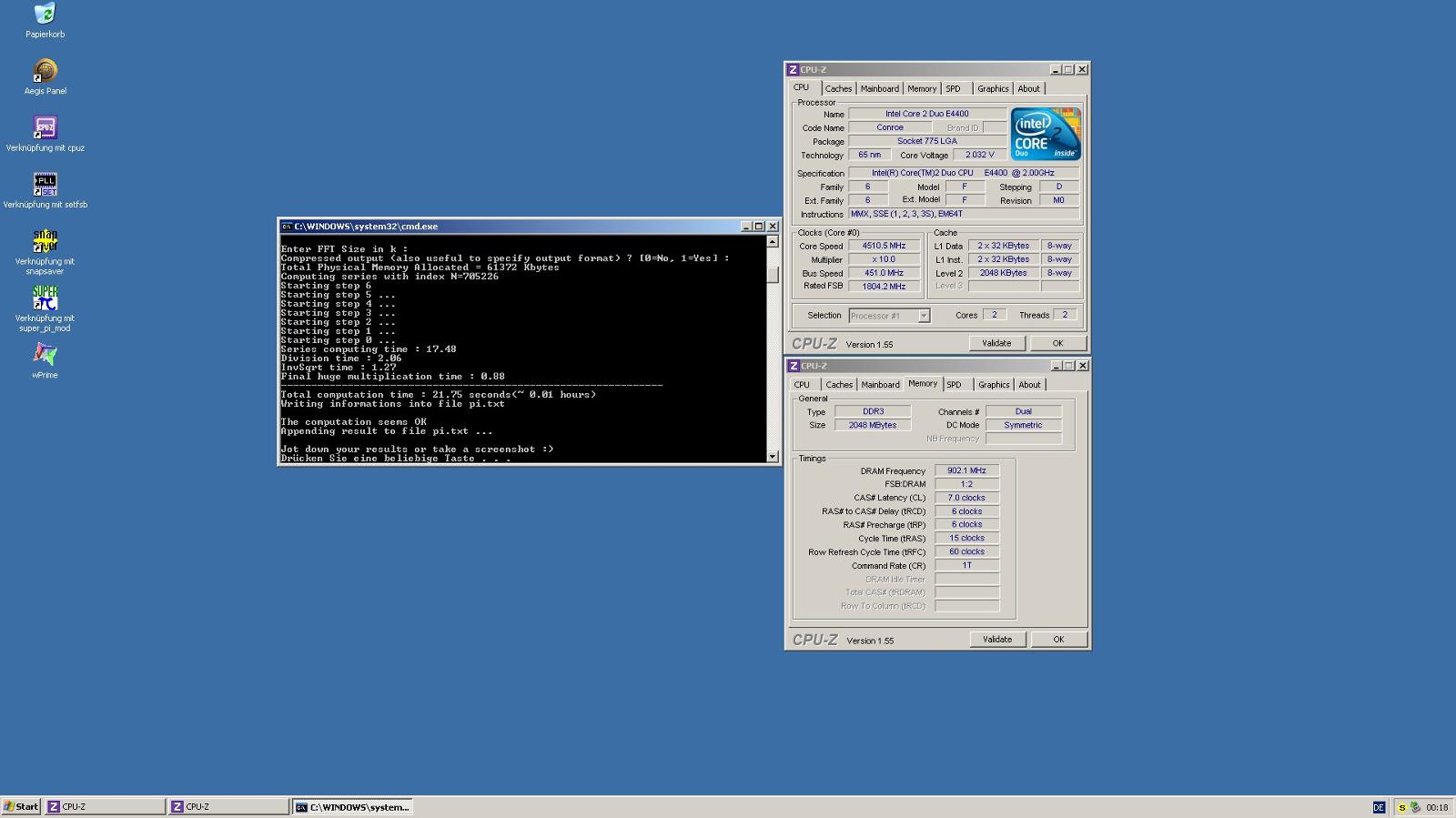The width and height of the screenshot is (1456, 818).
Task: Click OK in the lower CPU-Z window
Action: pyautogui.click(x=1058, y=640)
